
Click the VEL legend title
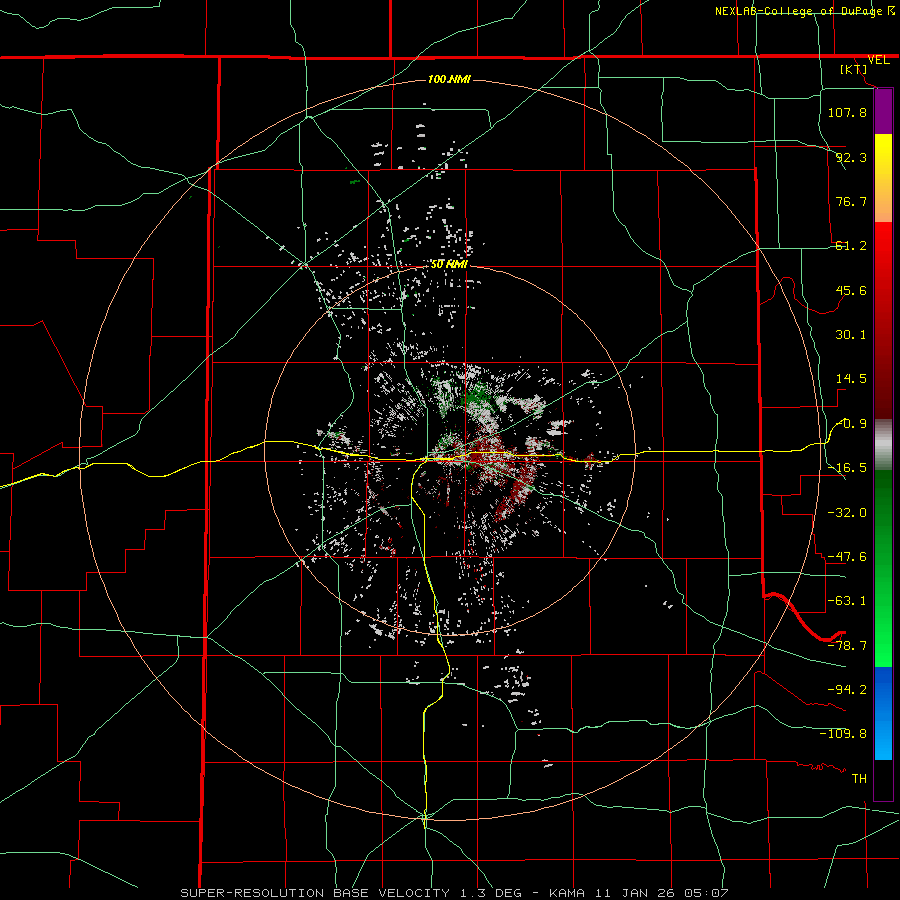click(879, 60)
